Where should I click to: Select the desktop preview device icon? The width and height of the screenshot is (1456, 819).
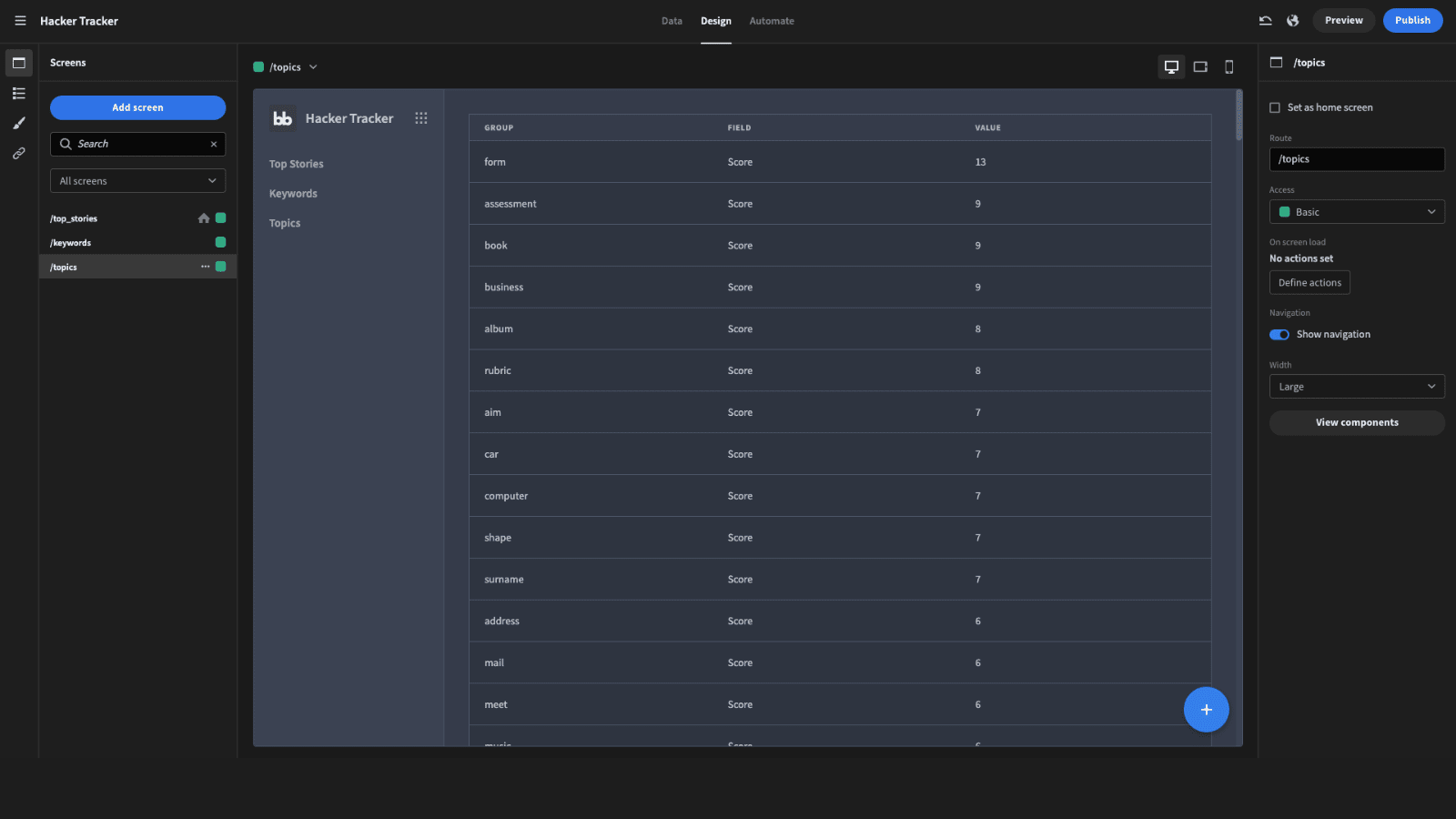[x=1171, y=66]
